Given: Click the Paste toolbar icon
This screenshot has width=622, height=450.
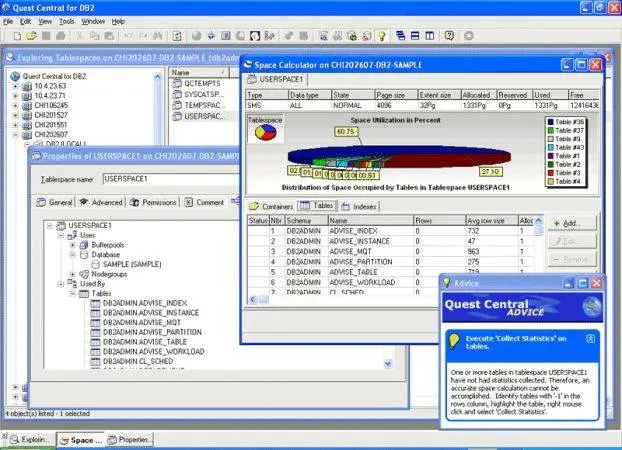Looking at the screenshot, I should pos(109,36).
